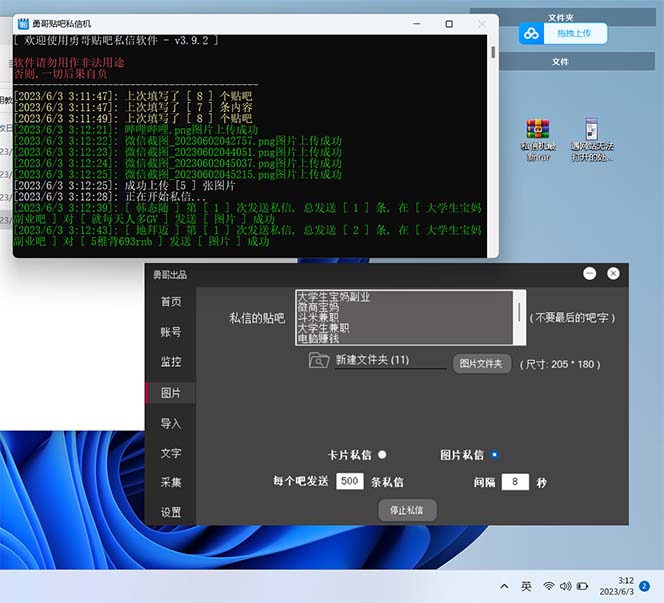Click the 图片文件夹 button
664x603 pixels.
point(483,364)
